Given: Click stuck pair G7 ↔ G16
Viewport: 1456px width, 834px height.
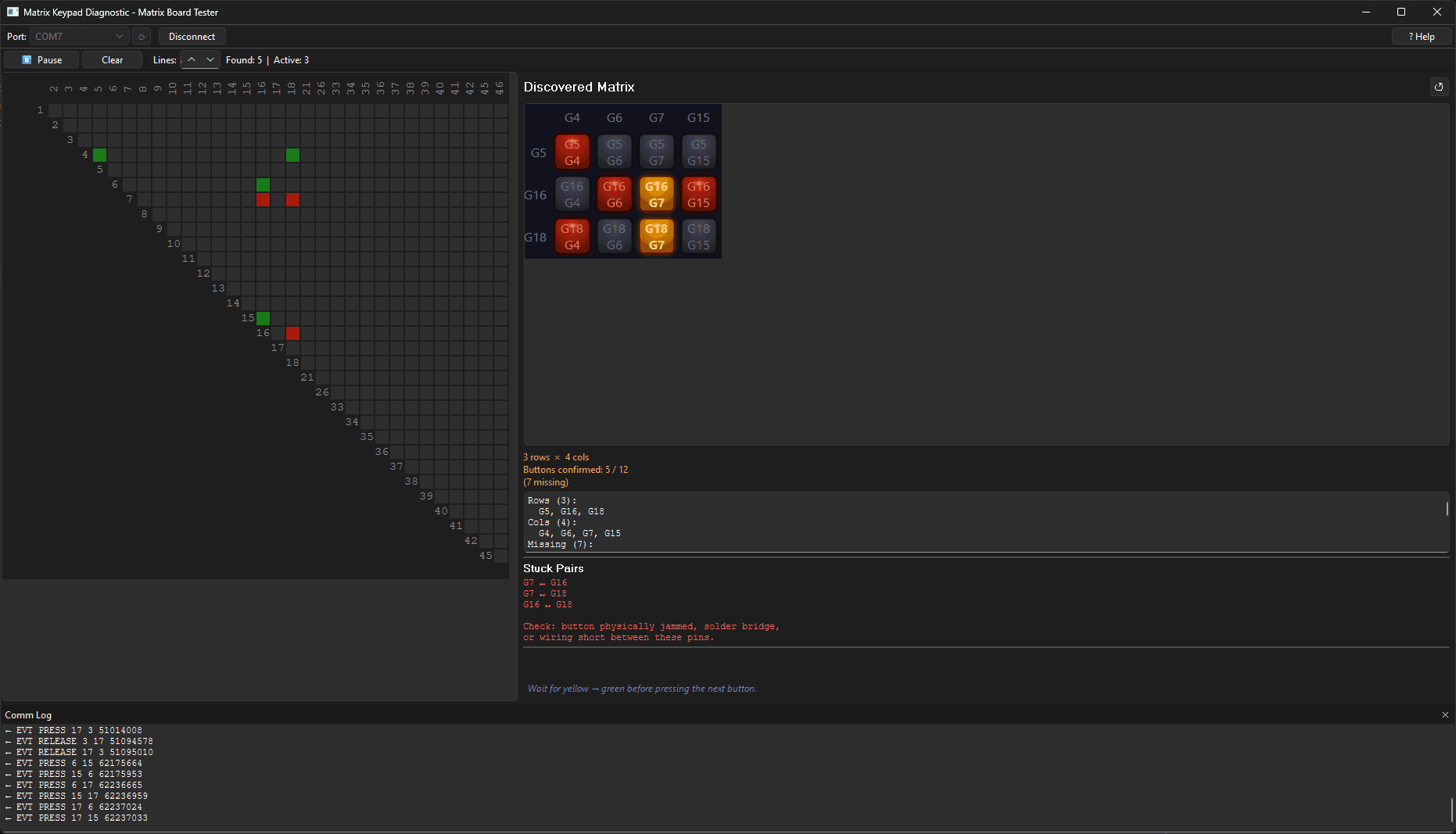Looking at the screenshot, I should click(x=545, y=583).
